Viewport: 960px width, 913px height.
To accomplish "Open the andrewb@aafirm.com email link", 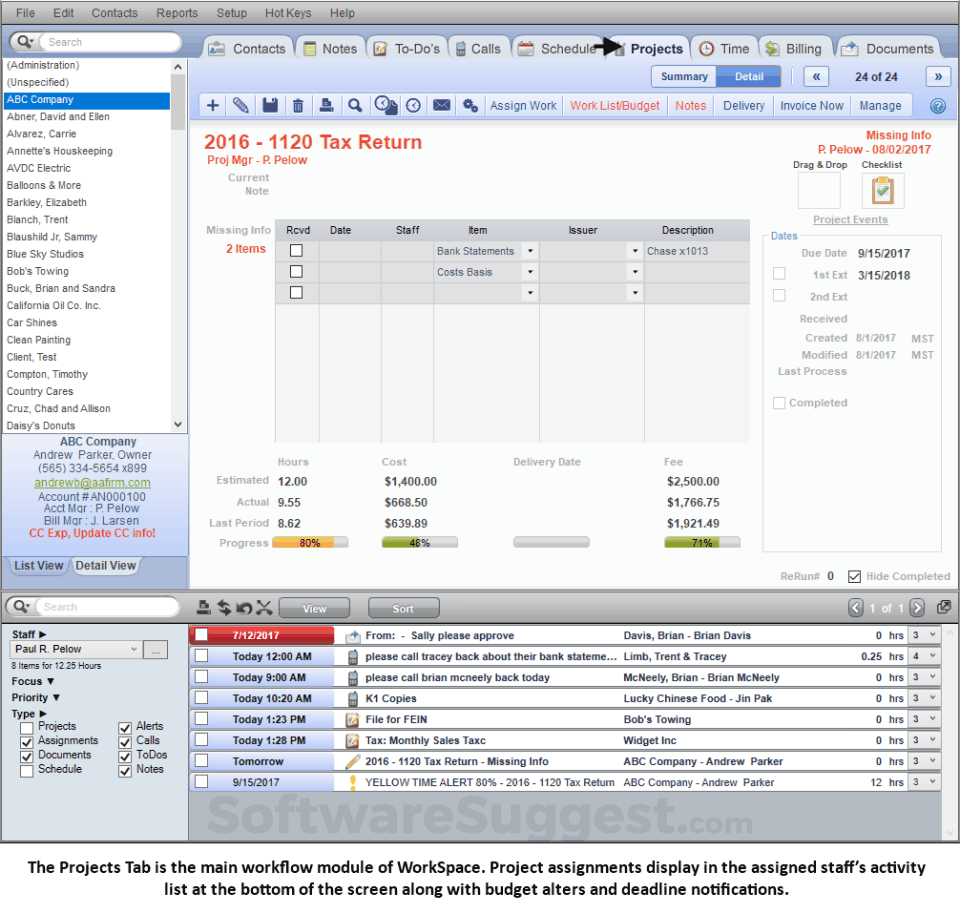I will [x=92, y=483].
